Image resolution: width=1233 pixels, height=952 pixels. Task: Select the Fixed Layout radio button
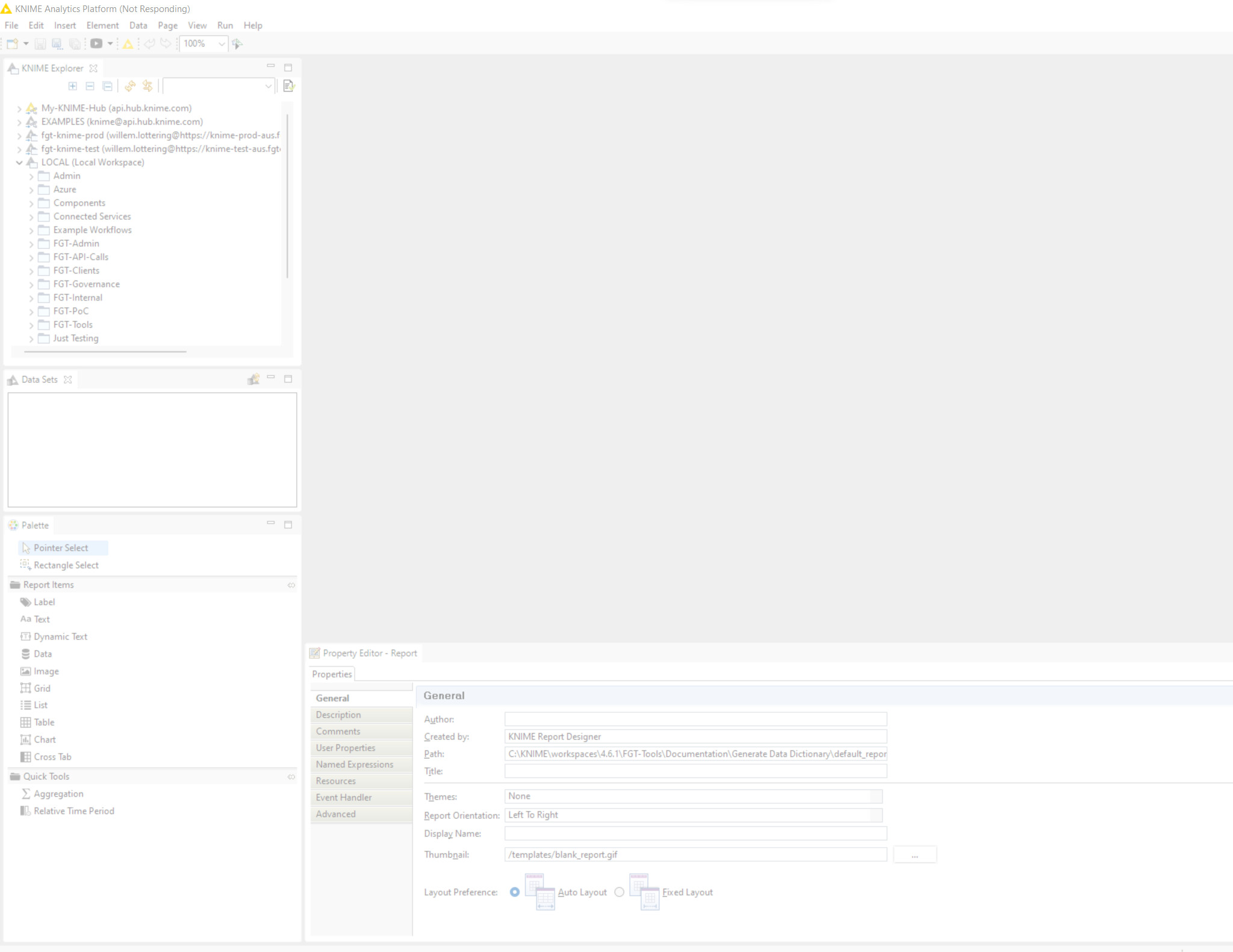(620, 892)
